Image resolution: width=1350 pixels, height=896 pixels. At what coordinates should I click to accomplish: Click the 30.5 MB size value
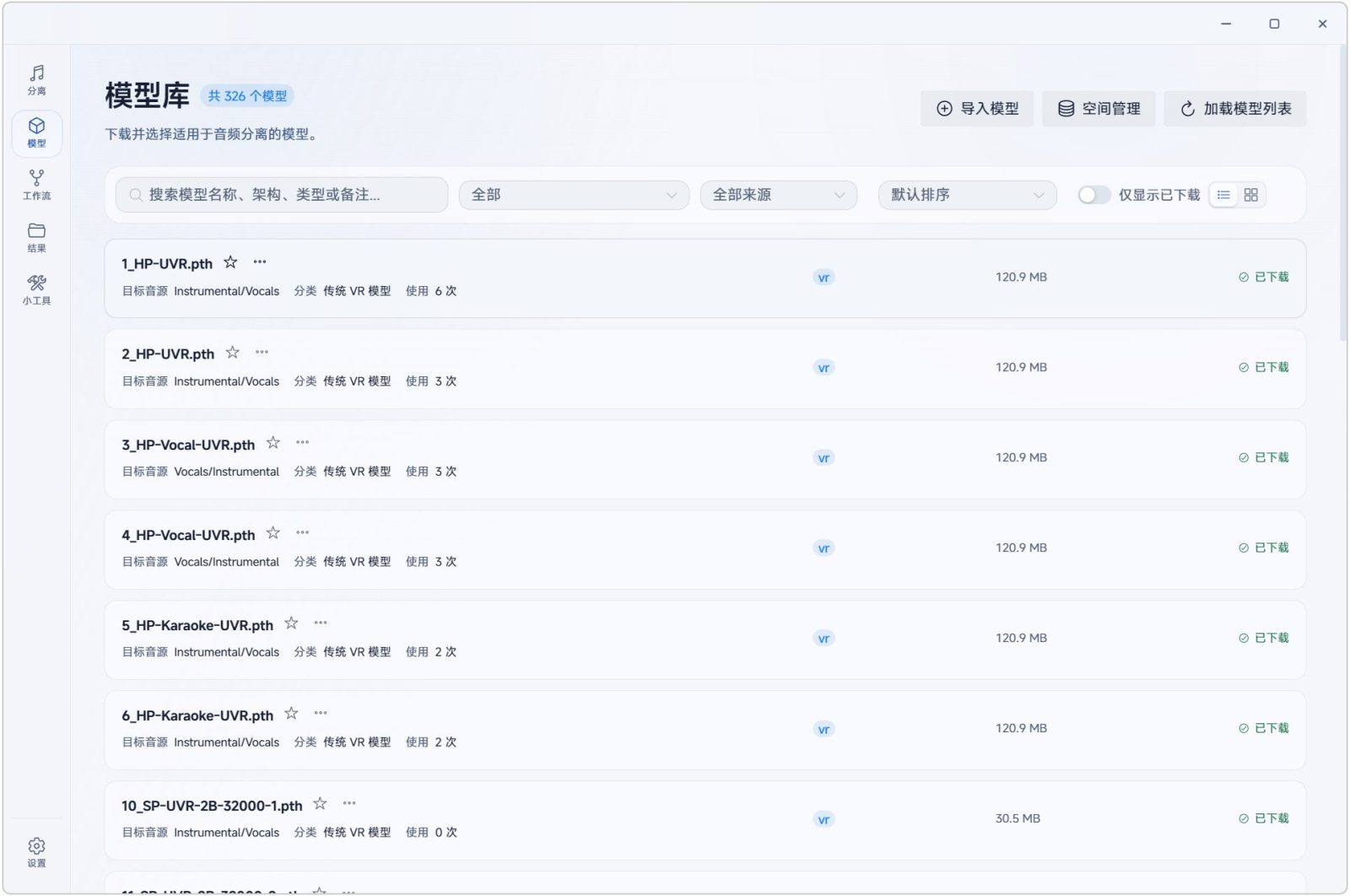pyautogui.click(x=1018, y=818)
